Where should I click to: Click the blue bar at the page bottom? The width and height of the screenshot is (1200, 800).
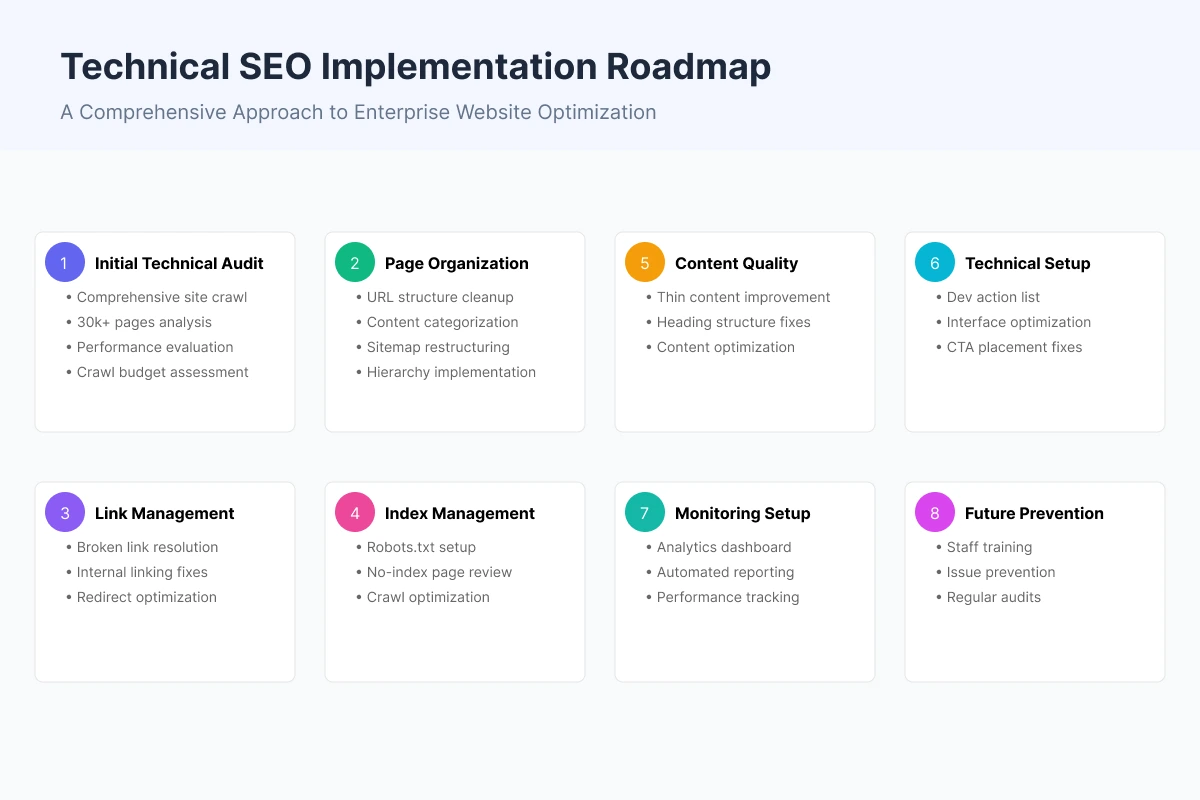[x=600, y=790]
